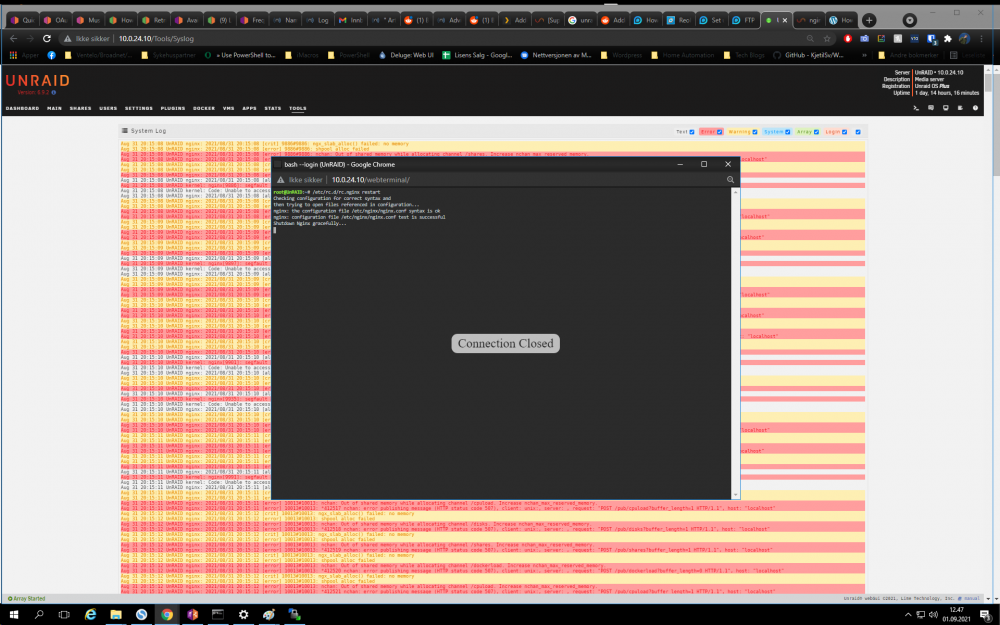Toggle the Warning log filter checkbox
The width and height of the screenshot is (1000, 625).
[754, 132]
